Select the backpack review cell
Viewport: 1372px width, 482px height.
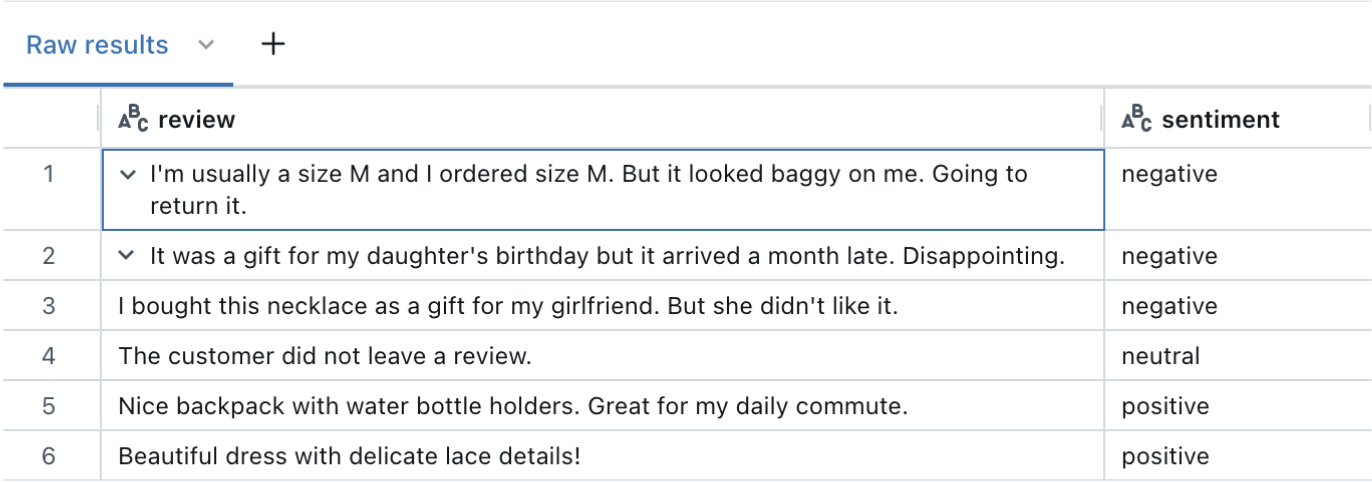coord(512,406)
